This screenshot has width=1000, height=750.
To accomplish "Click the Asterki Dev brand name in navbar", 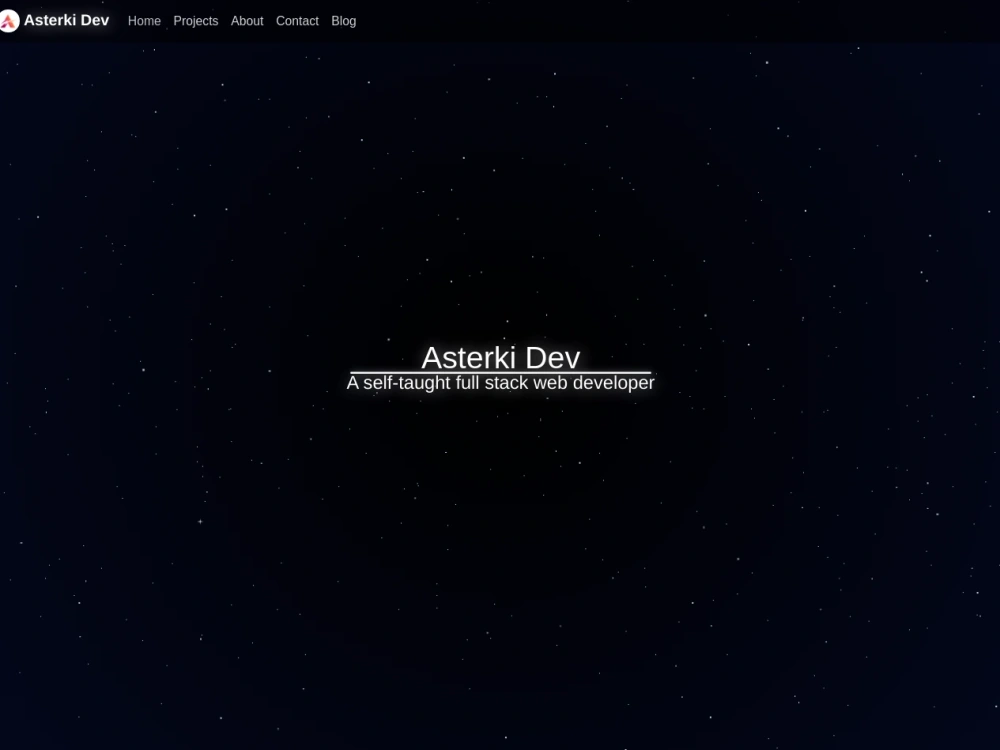I will (66, 20).
